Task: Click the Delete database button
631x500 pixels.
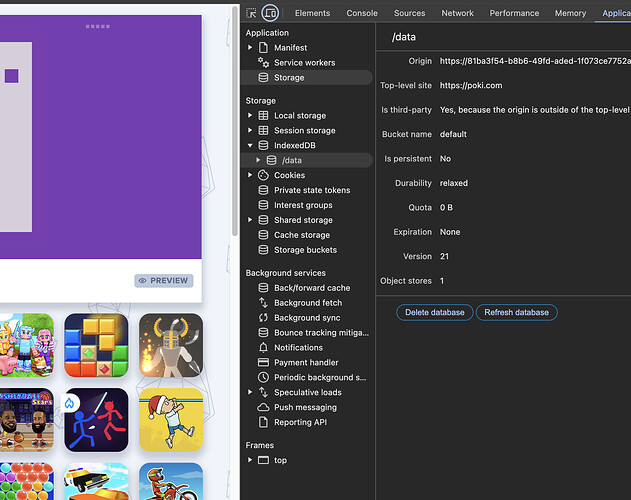Action: pyautogui.click(x=434, y=312)
